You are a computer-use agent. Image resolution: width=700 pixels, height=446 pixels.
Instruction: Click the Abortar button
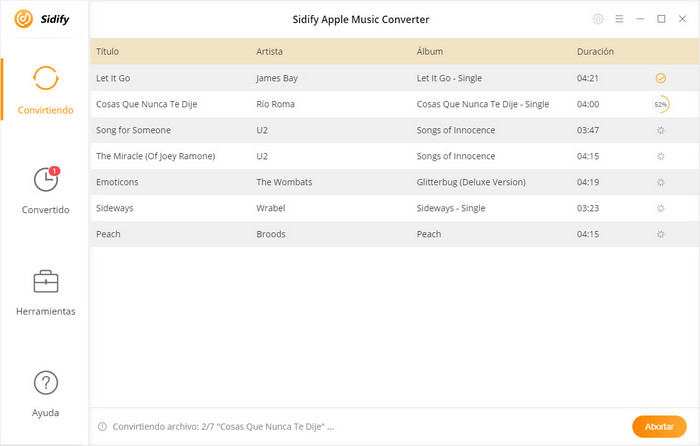click(659, 426)
